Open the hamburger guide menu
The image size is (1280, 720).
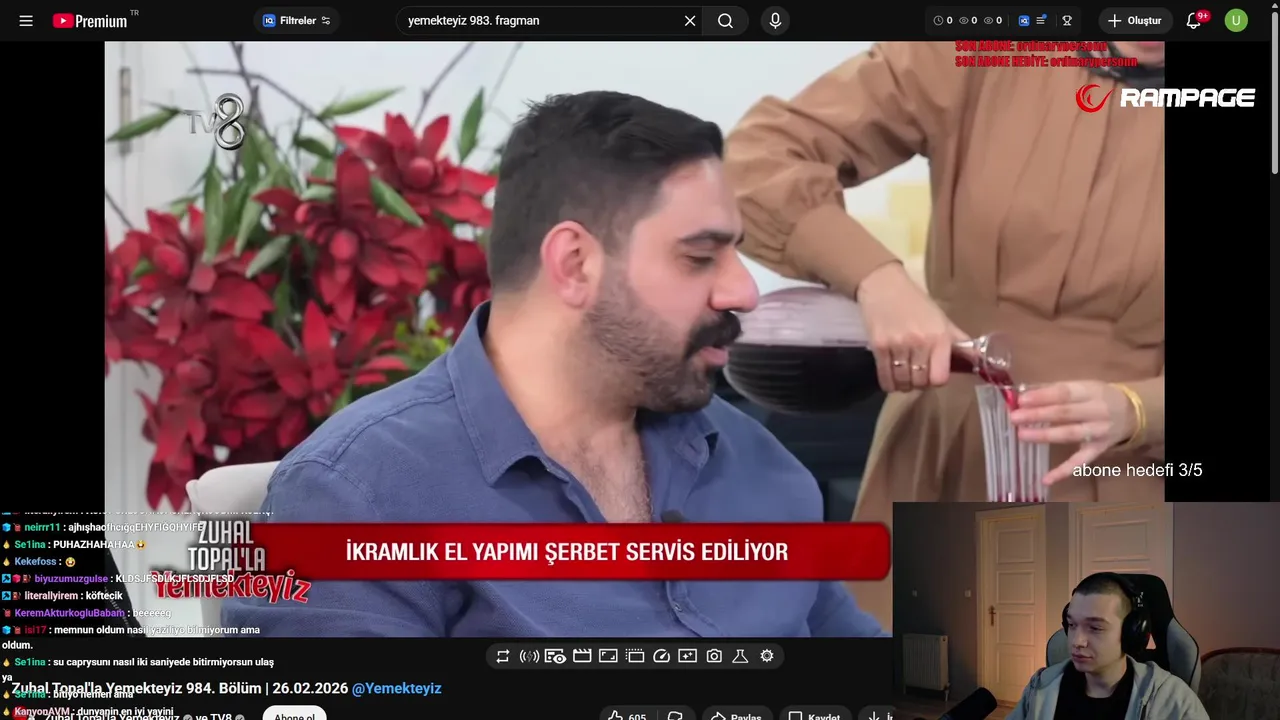[x=26, y=21]
